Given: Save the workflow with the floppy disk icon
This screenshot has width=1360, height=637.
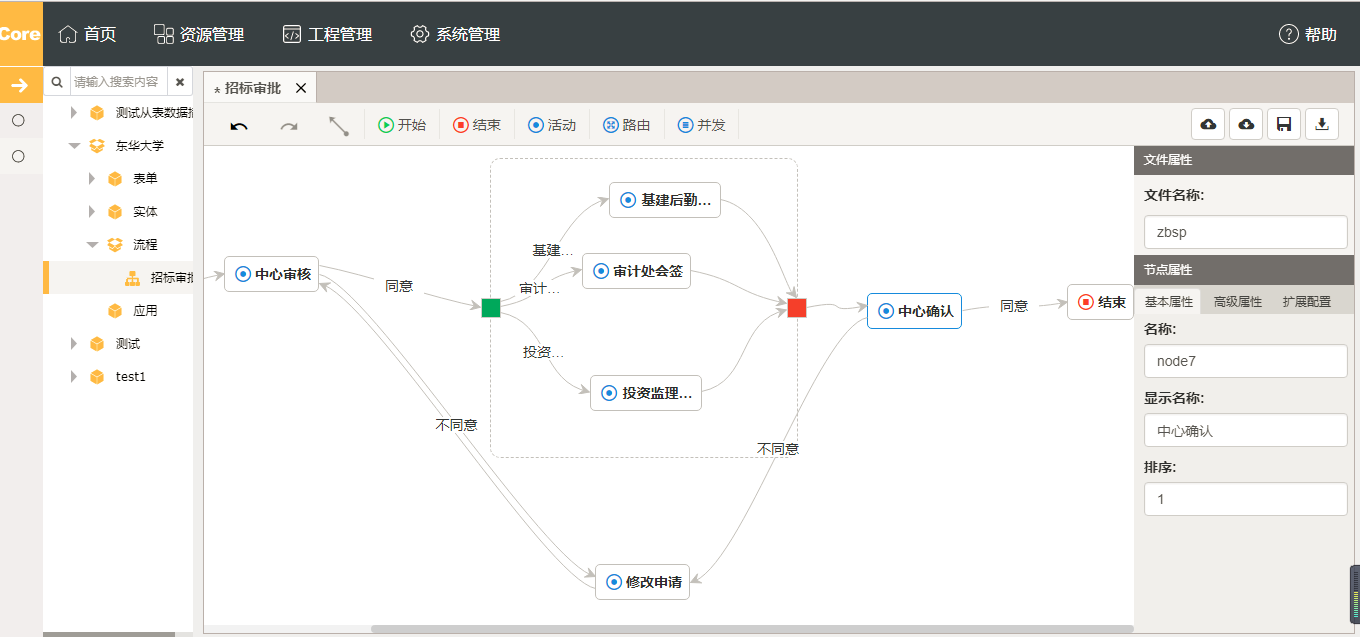Looking at the screenshot, I should coord(1284,124).
